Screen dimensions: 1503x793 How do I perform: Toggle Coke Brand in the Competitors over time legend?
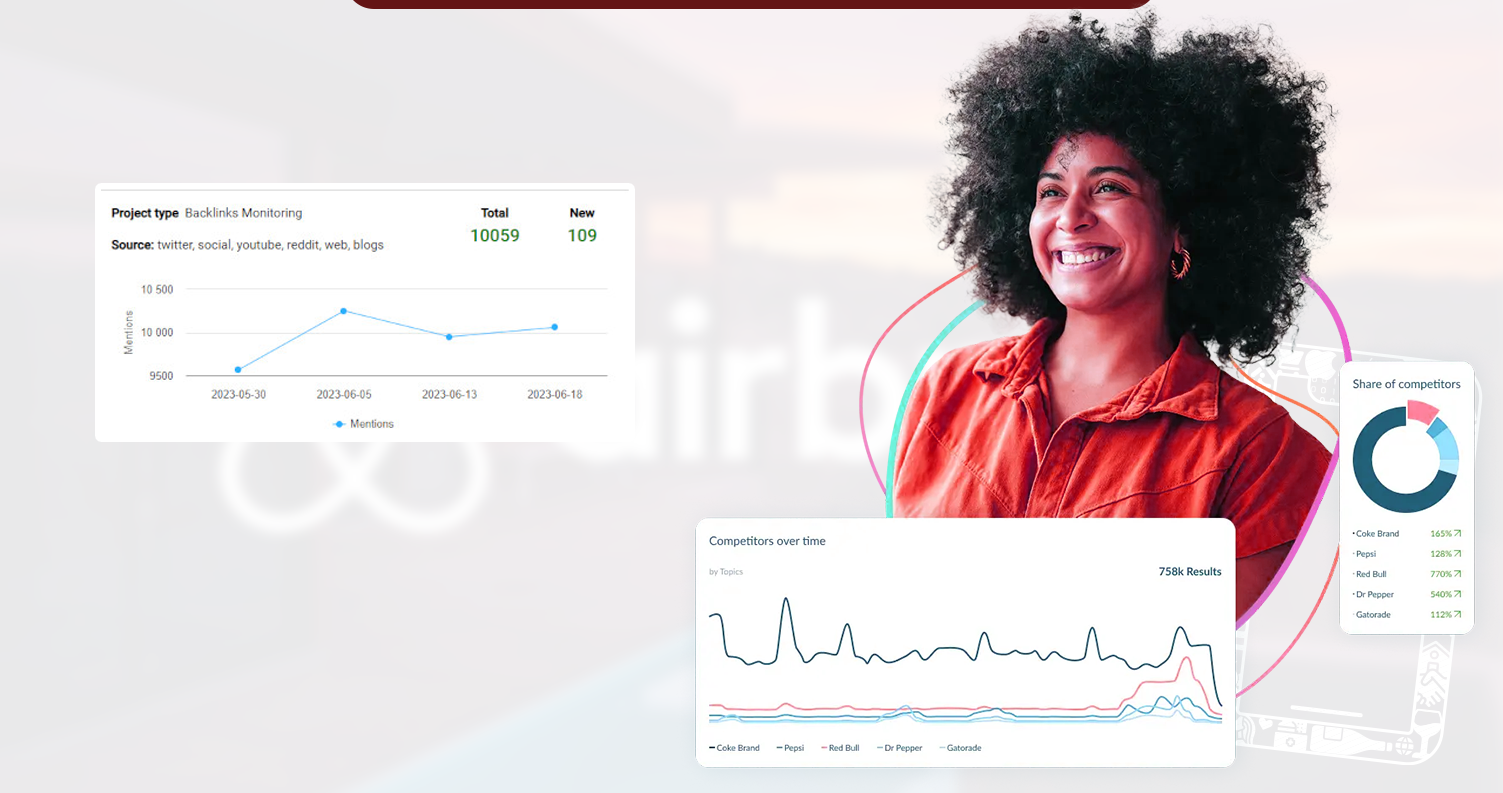point(735,748)
